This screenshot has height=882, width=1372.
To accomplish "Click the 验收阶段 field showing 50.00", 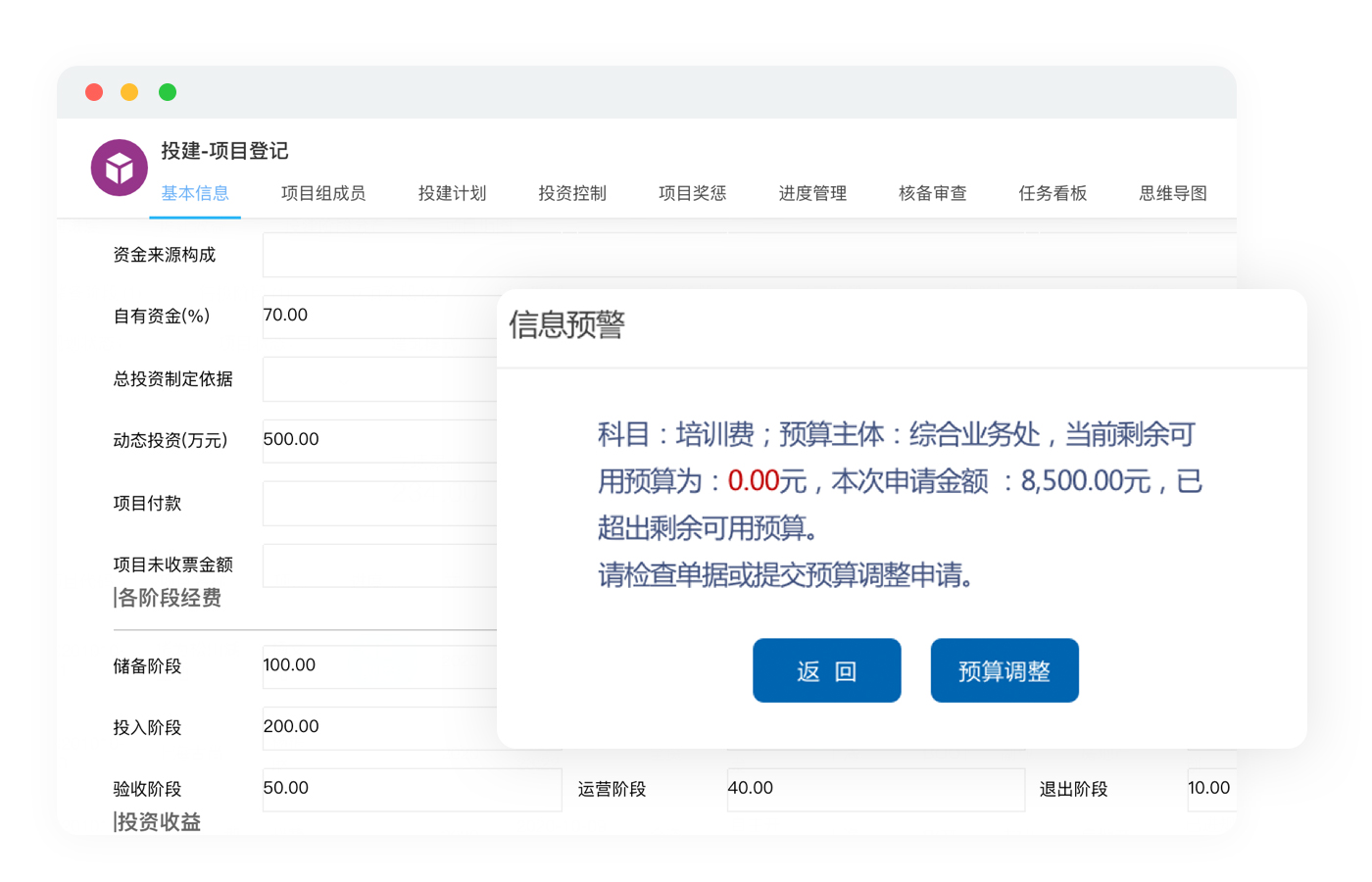I will point(412,790).
